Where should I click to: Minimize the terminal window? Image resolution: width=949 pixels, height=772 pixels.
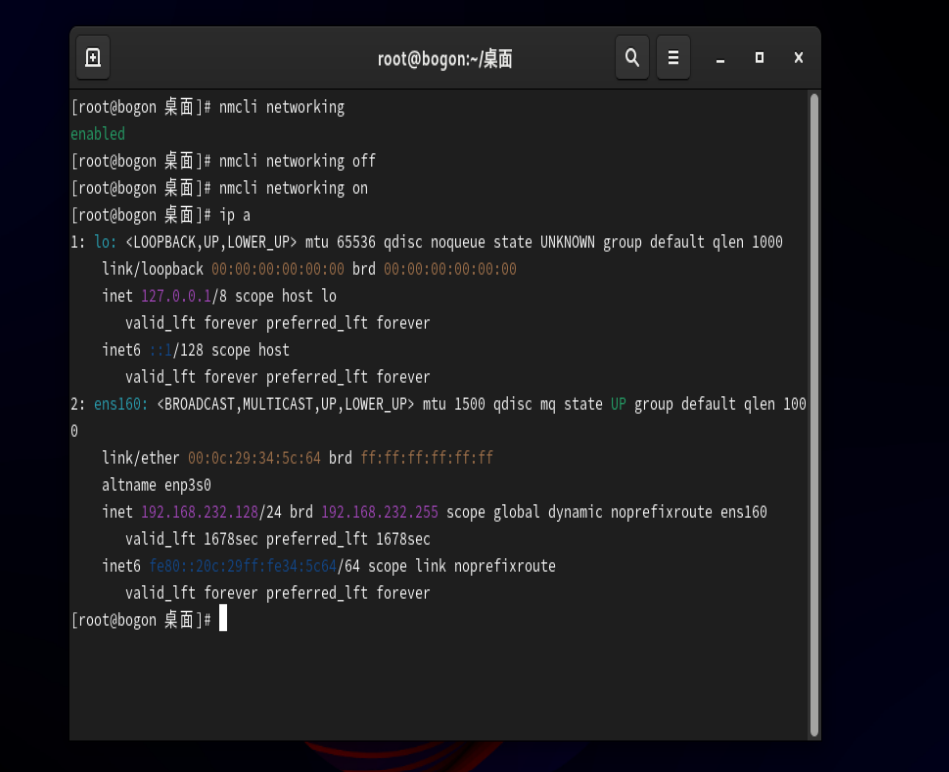click(720, 58)
